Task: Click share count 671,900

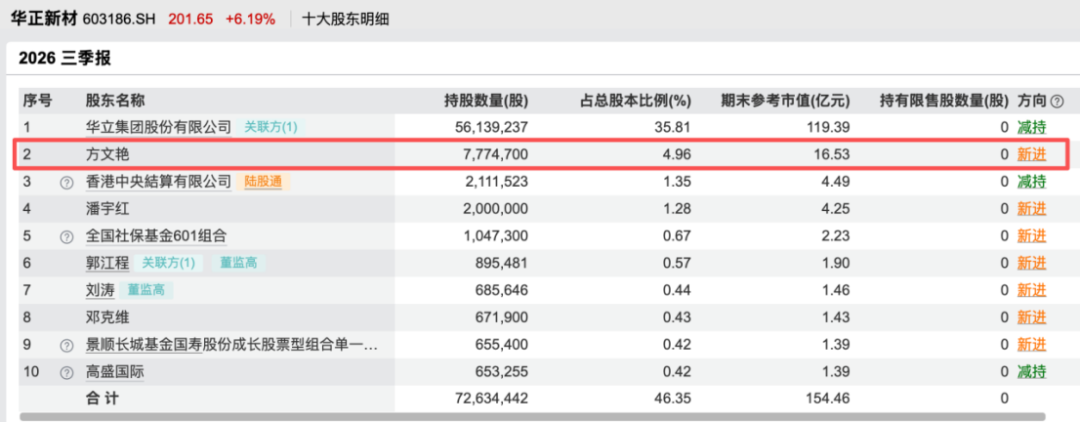Action: [500, 317]
